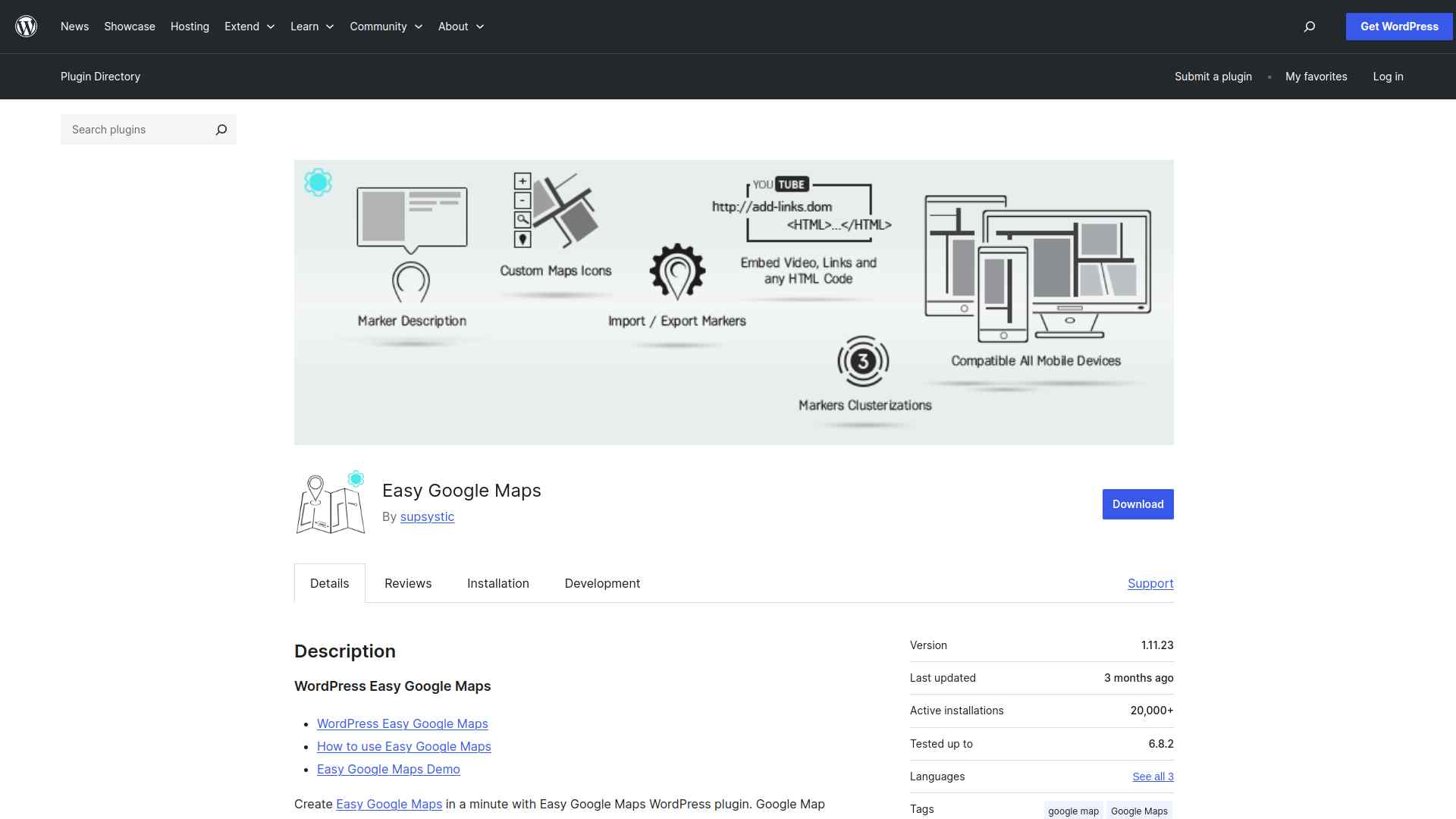Open My favorites link
Image resolution: width=1456 pixels, height=819 pixels.
1316,77
